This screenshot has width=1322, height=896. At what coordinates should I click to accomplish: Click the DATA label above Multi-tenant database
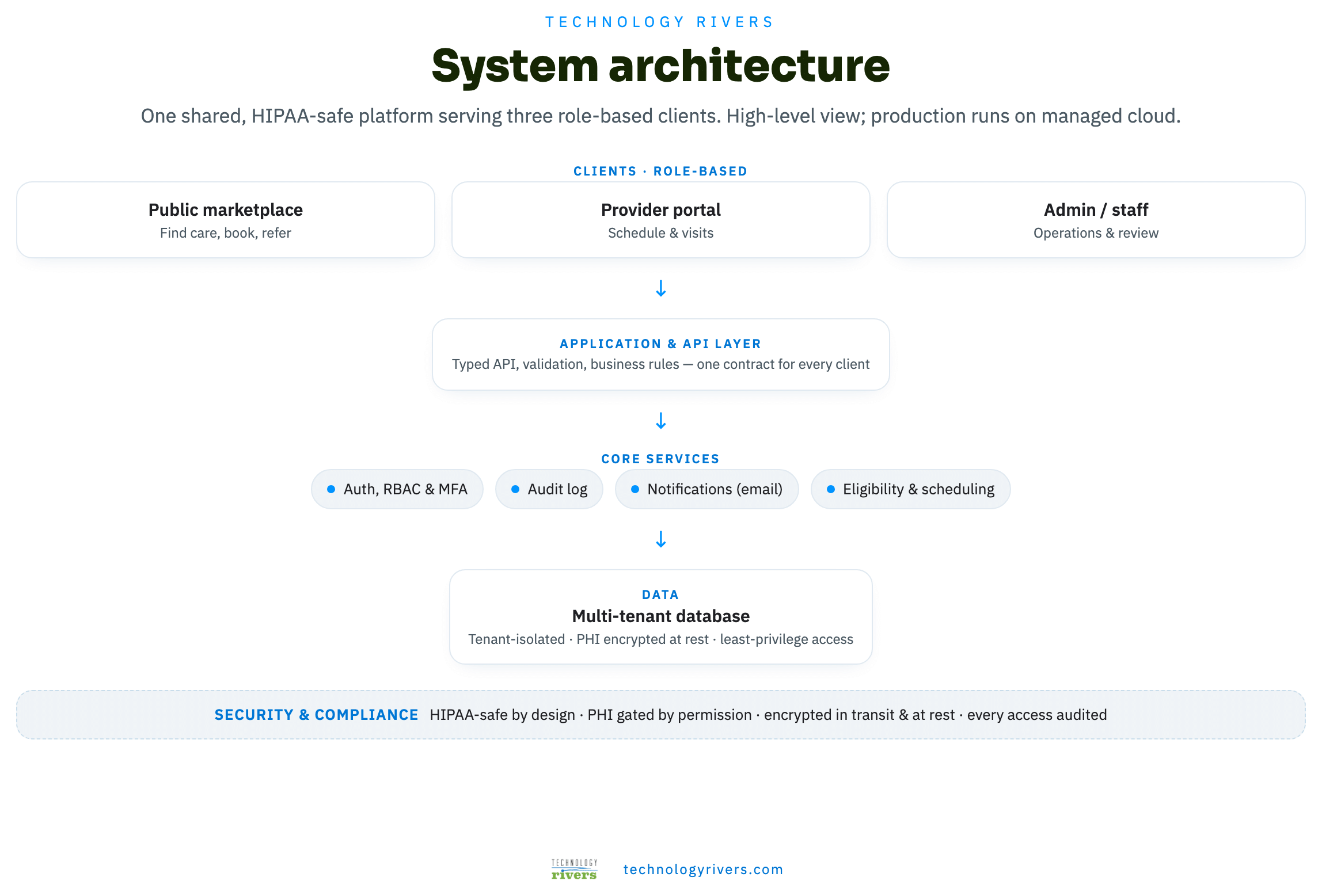660,594
